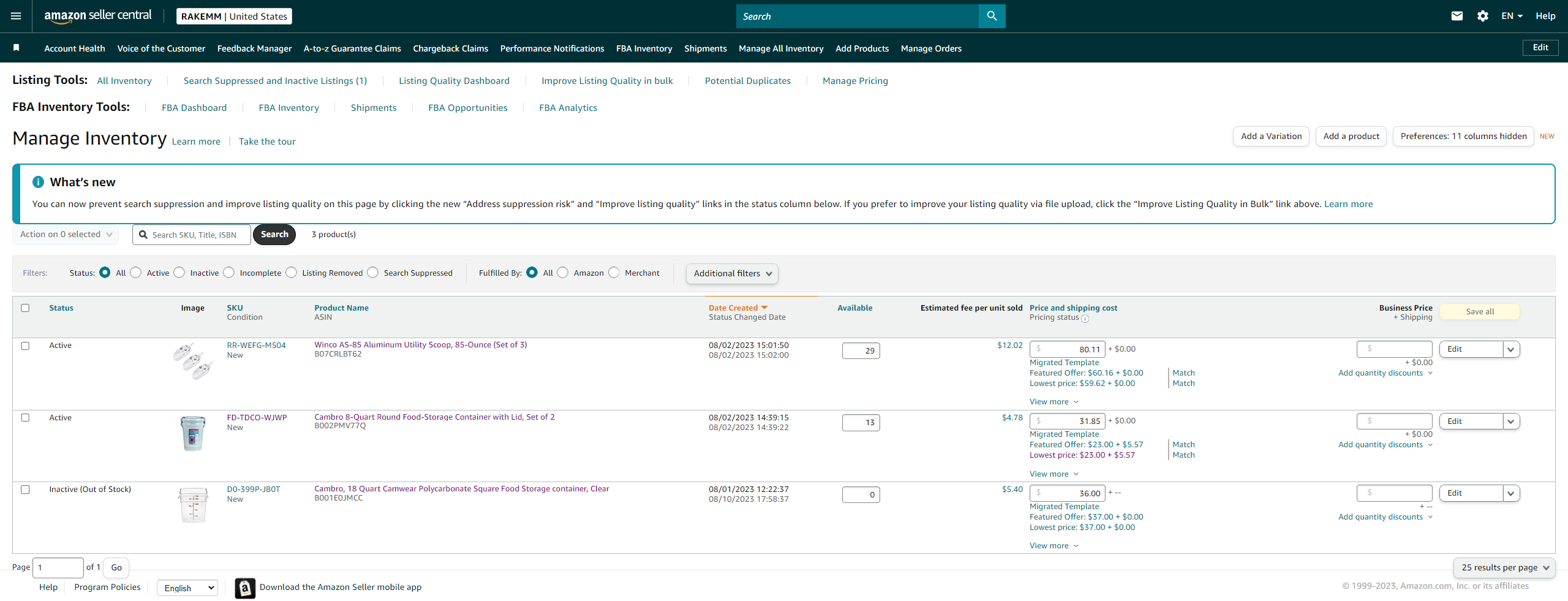This screenshot has width=1568, height=601.
Task: Select the Listing Removed status filter
Action: (291, 273)
